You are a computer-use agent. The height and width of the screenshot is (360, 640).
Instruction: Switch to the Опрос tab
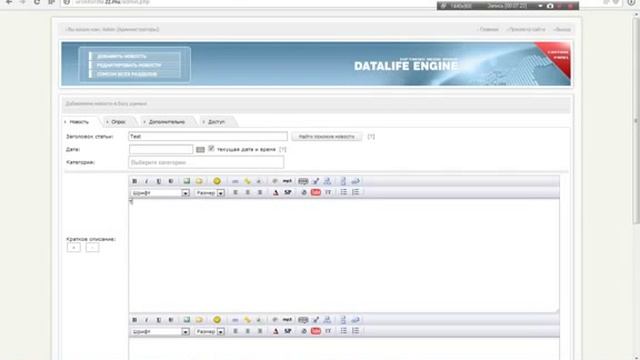pyautogui.click(x=118, y=122)
